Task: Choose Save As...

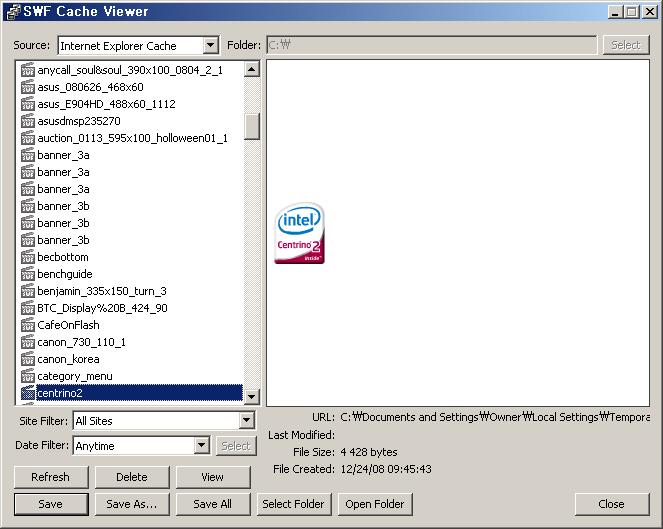Action: 132,504
